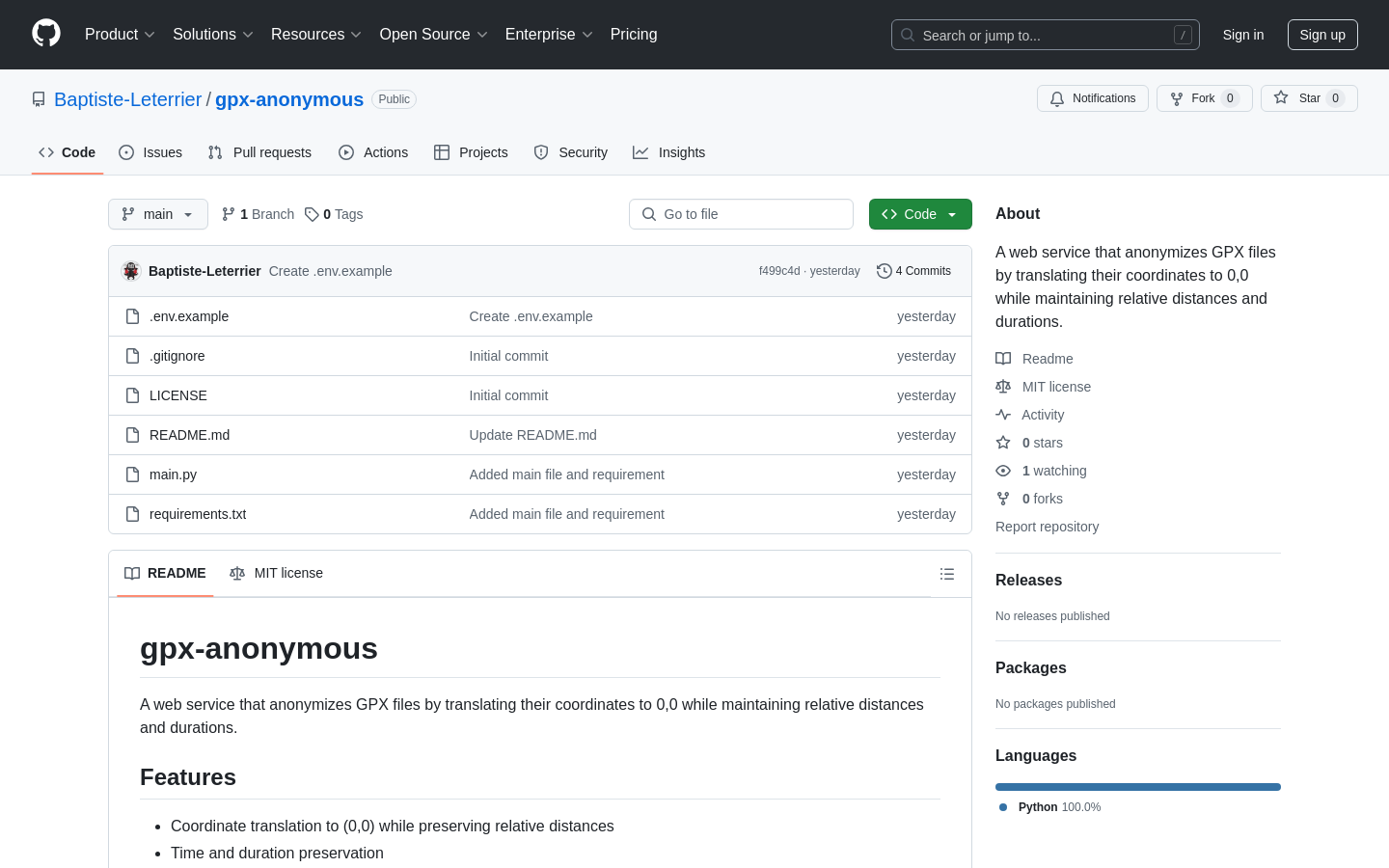
Task: Open the gpx-anonymous repository title link
Action: point(289,99)
